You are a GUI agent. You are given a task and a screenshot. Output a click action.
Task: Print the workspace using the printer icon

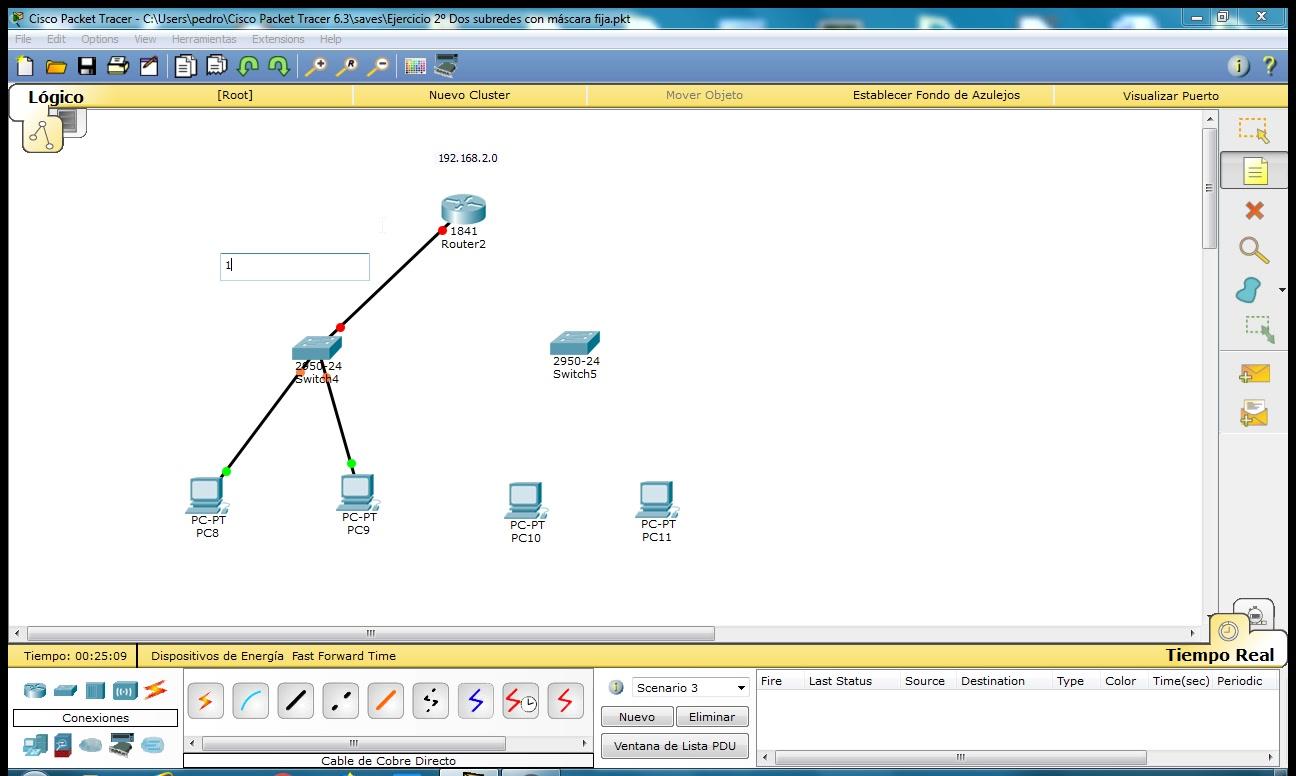(x=118, y=66)
